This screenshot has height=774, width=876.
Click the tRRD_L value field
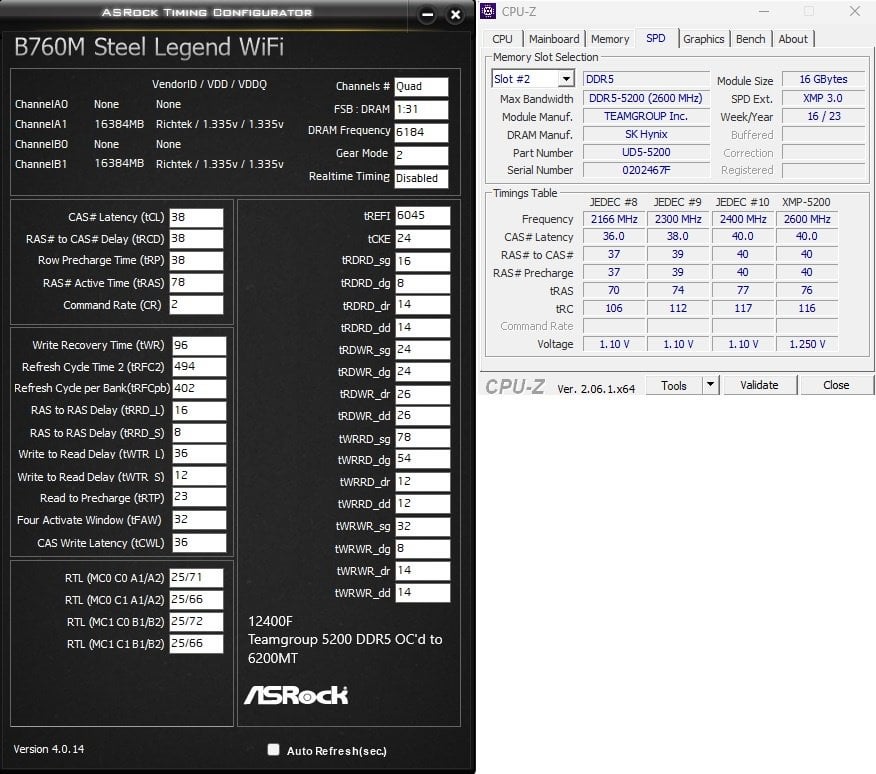coord(199,410)
